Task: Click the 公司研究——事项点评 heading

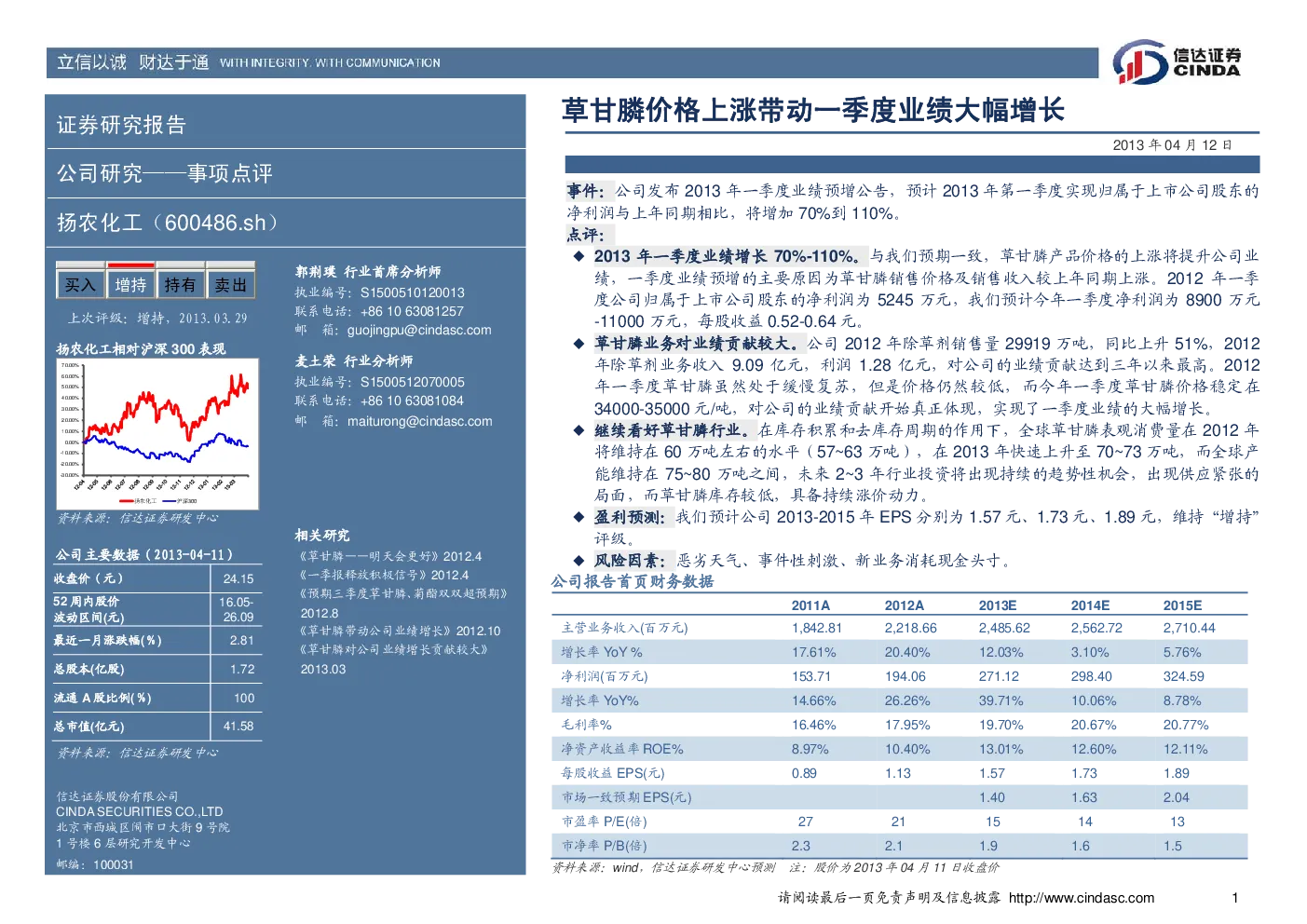Action: click(165, 173)
